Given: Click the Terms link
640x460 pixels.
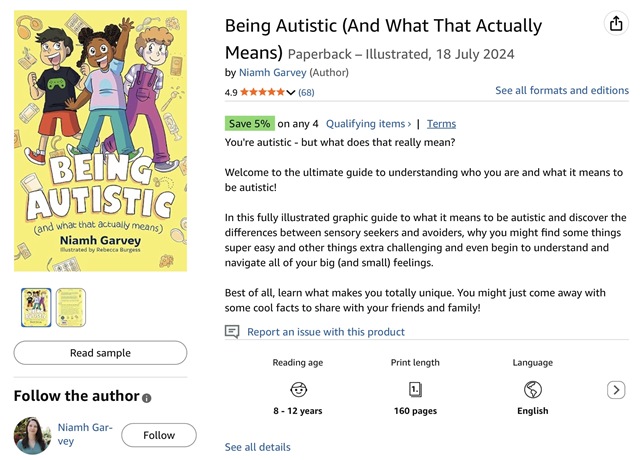Looking at the screenshot, I should 441,124.
